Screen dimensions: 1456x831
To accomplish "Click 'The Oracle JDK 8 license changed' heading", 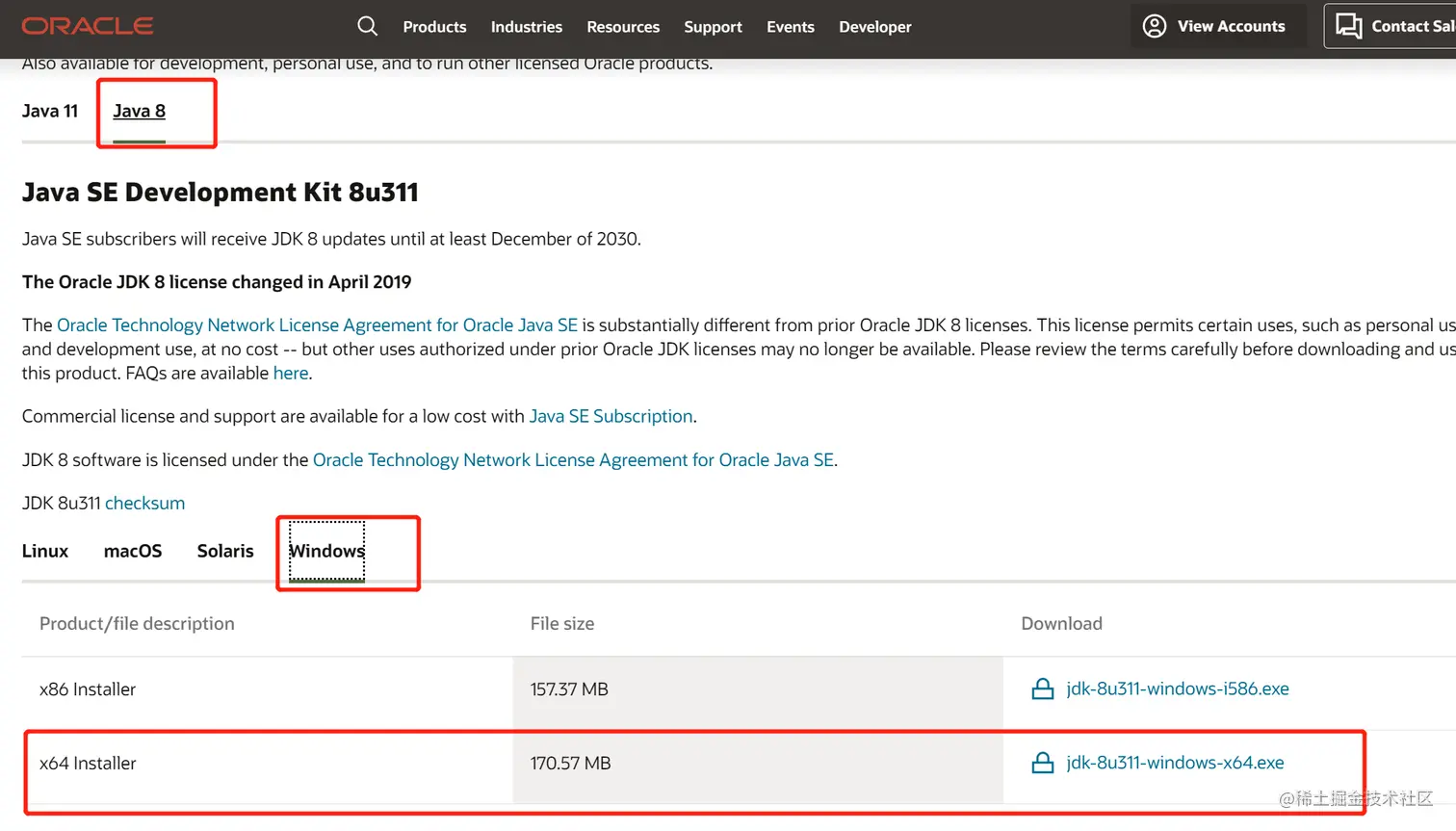I will pos(217,282).
